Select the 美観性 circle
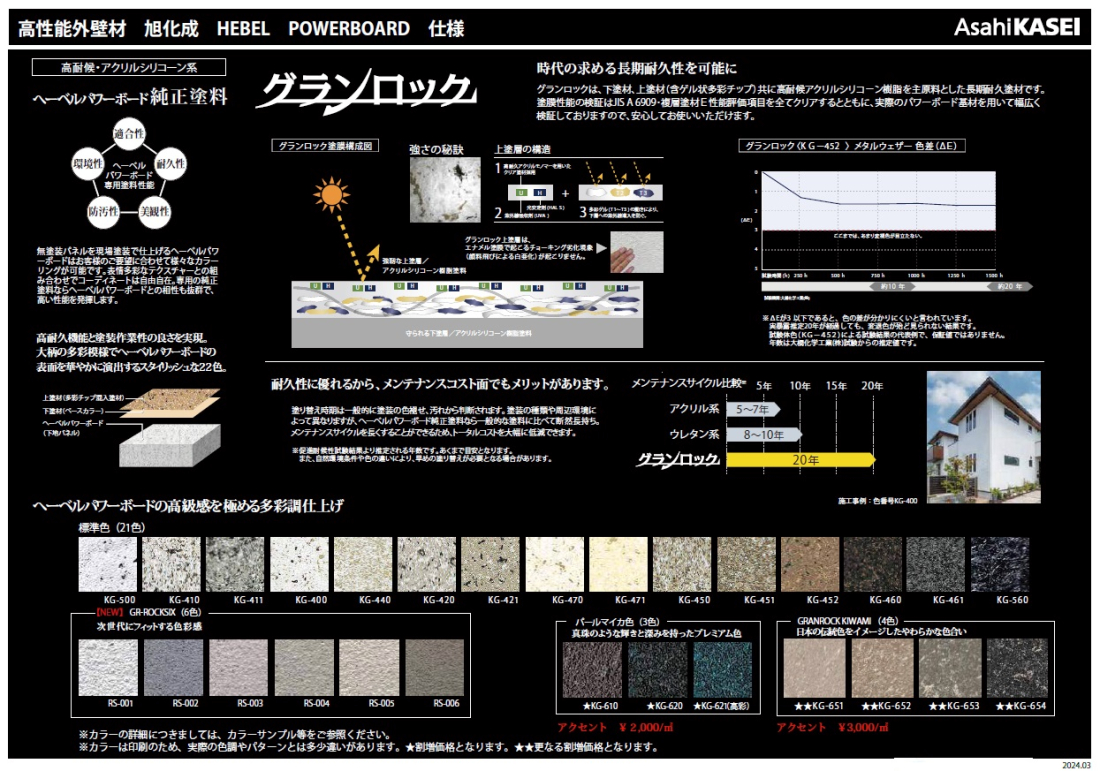The image size is (1100, 771). click(x=154, y=212)
